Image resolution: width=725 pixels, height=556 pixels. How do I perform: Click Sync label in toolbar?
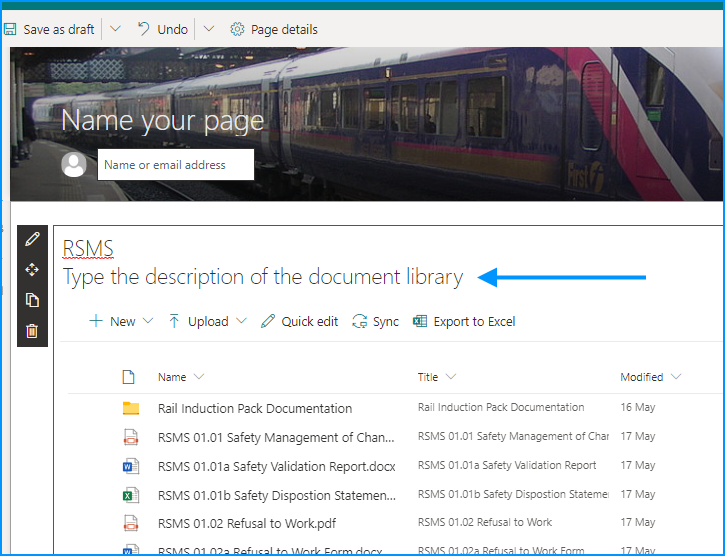click(386, 321)
